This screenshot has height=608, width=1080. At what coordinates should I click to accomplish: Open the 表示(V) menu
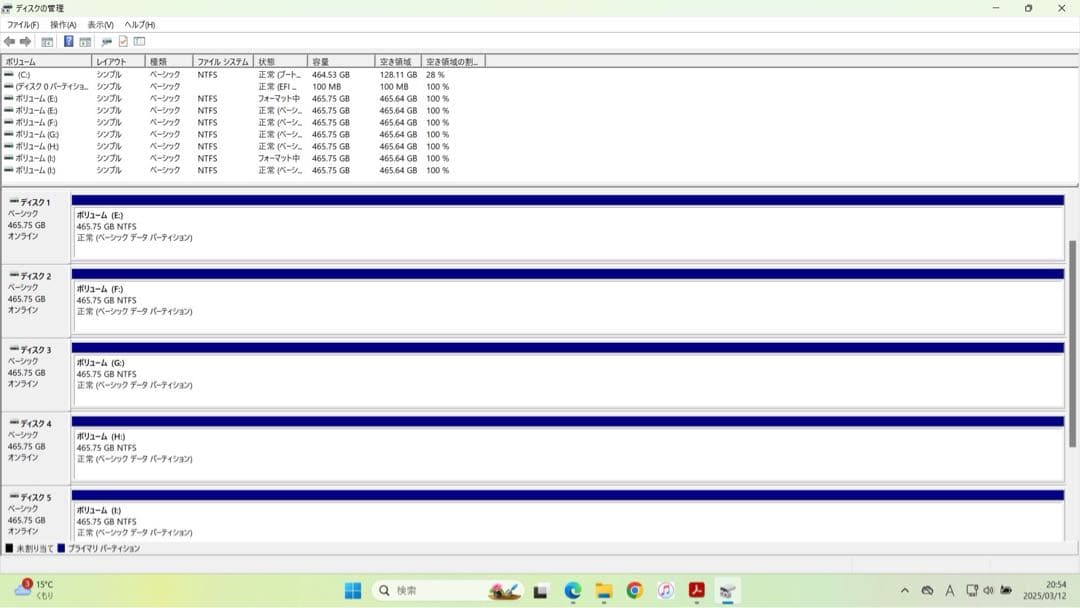tap(100, 24)
